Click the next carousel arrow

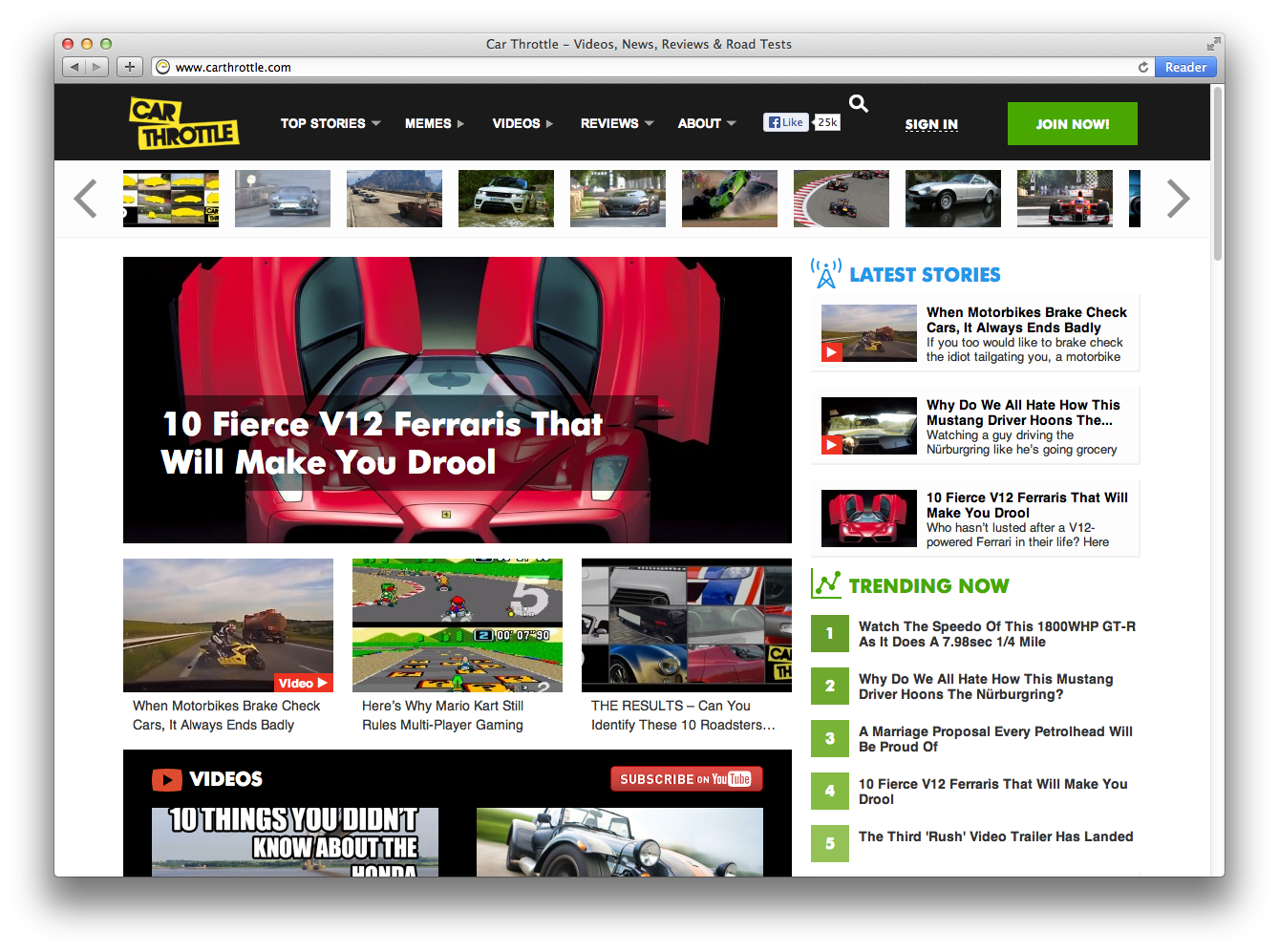tap(1178, 199)
